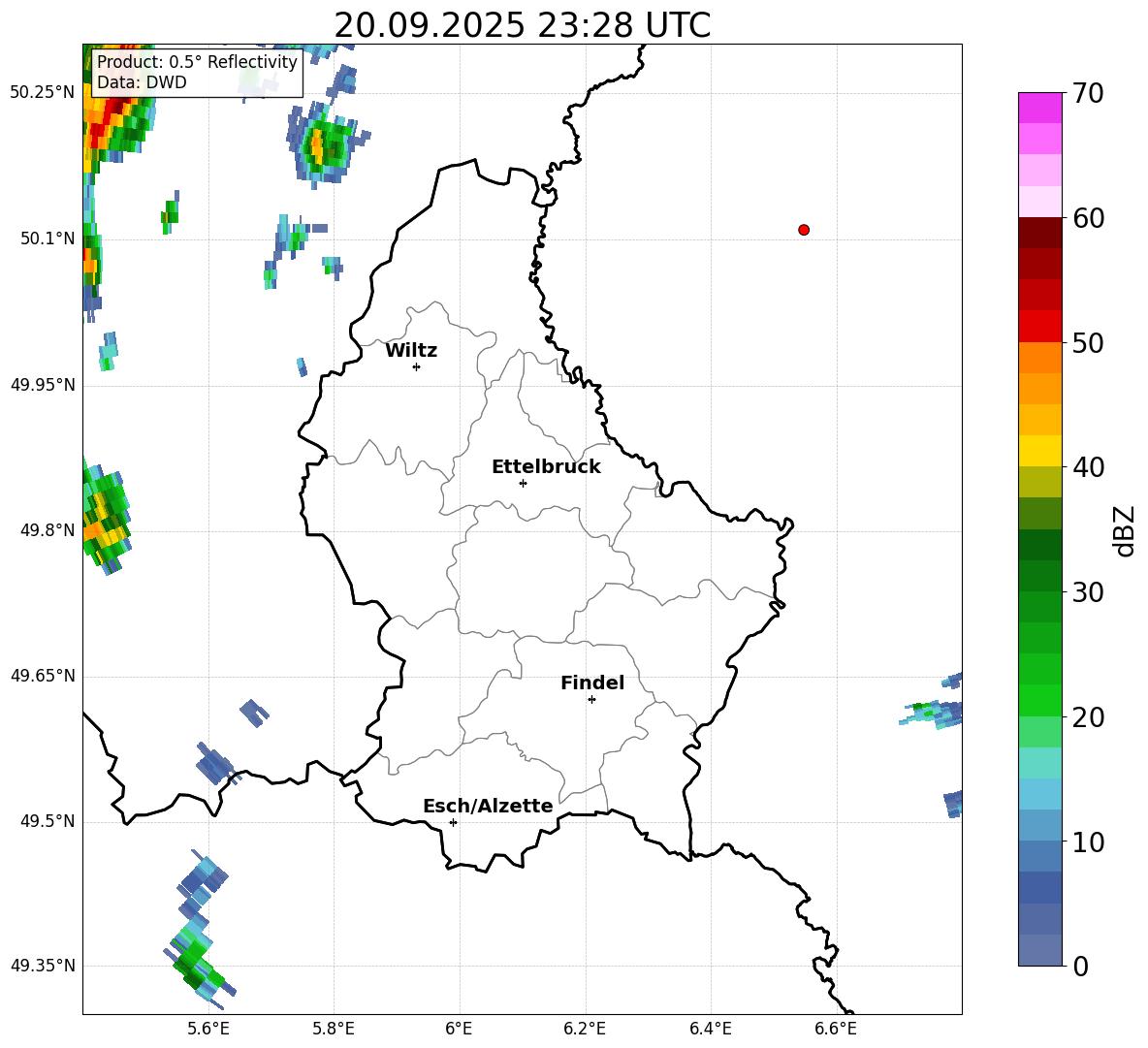Select the Ettelbruck city label

(x=546, y=467)
